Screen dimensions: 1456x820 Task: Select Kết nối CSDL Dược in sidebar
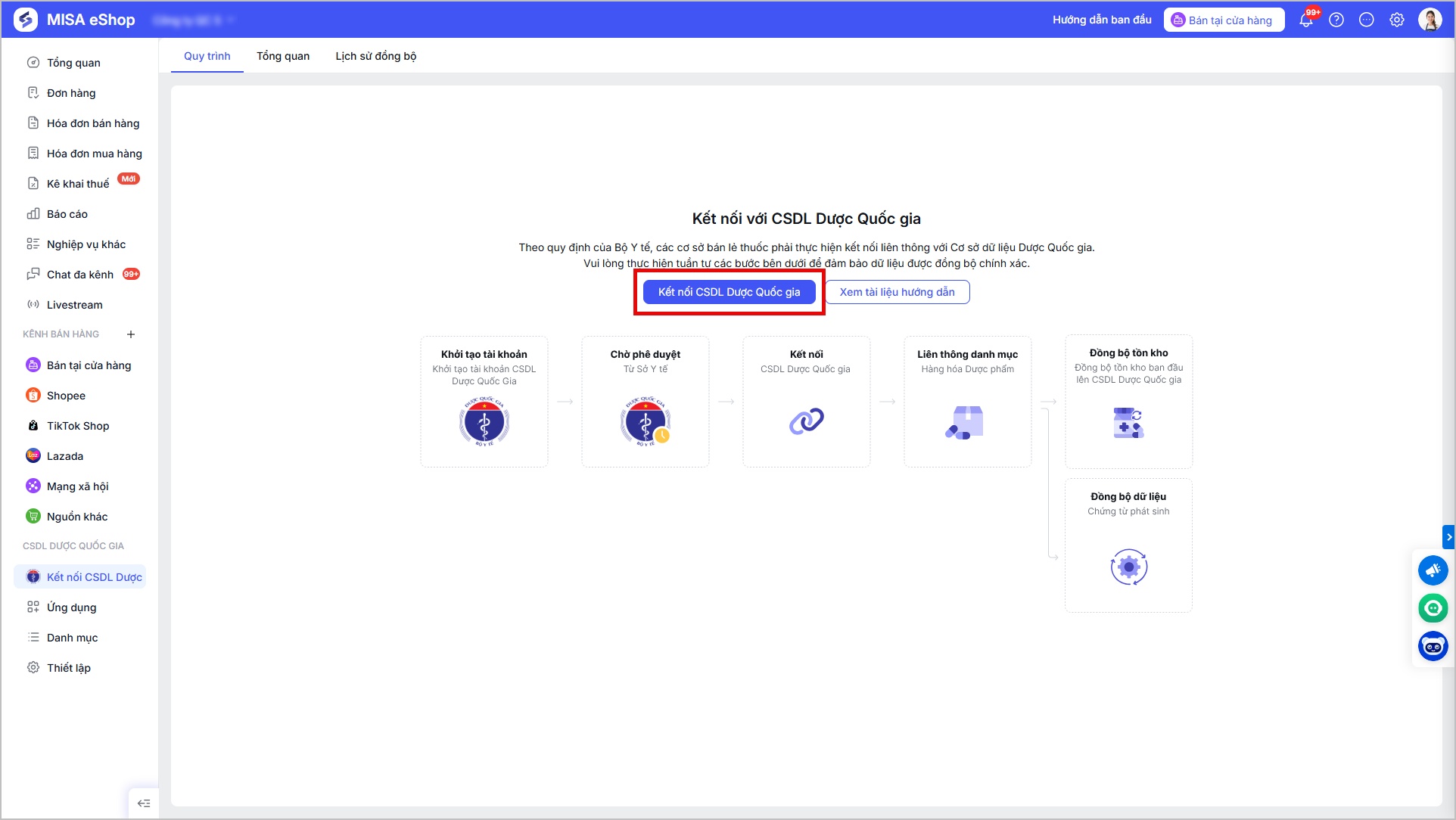click(79, 577)
